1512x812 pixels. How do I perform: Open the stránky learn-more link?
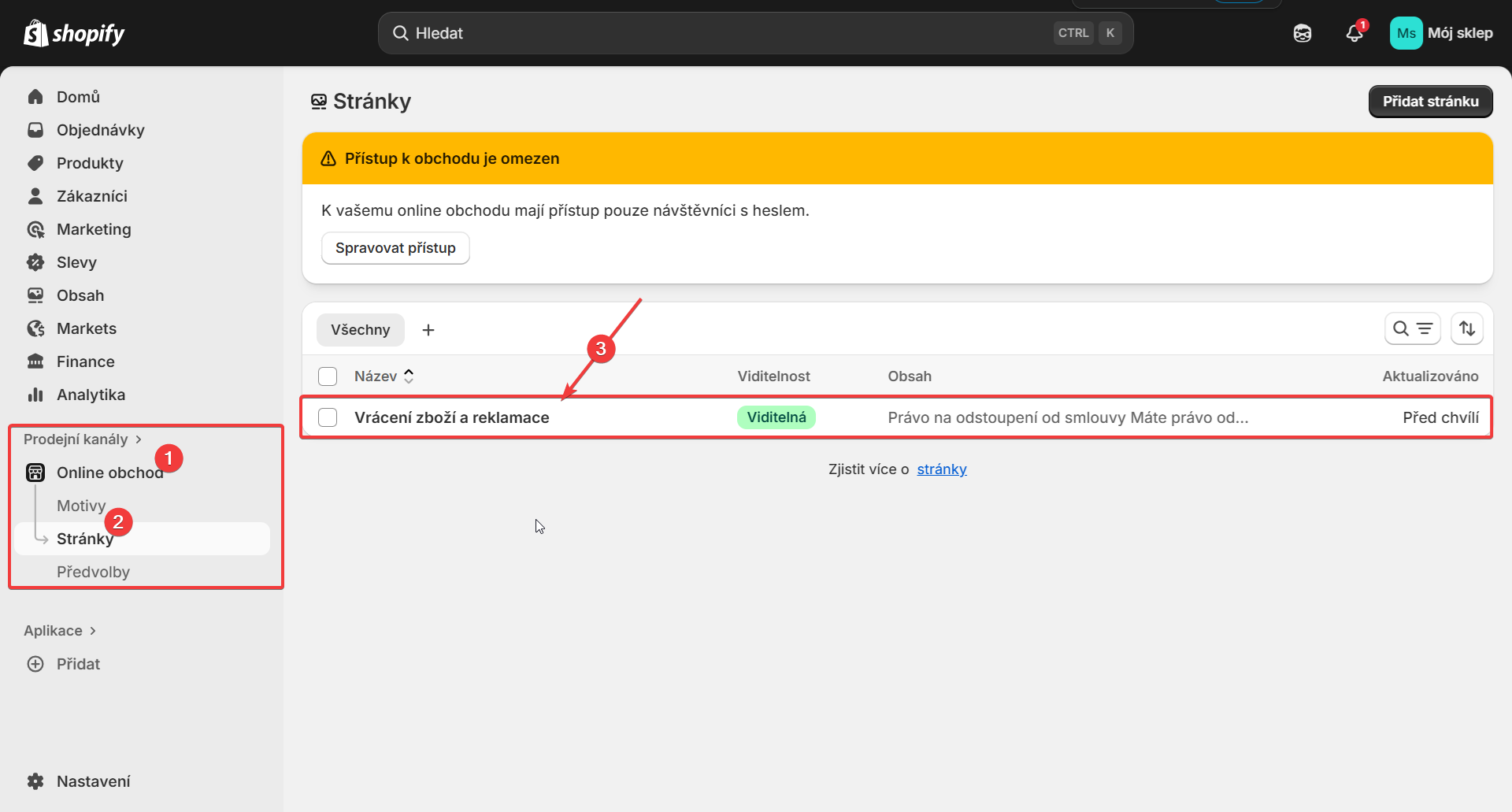[942, 469]
